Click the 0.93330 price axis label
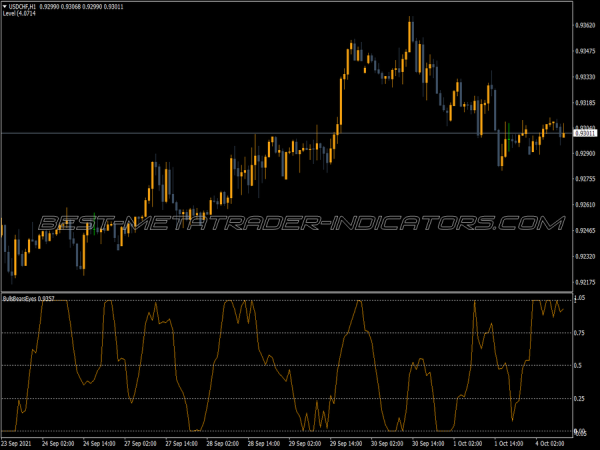The image size is (600, 450). (x=585, y=77)
